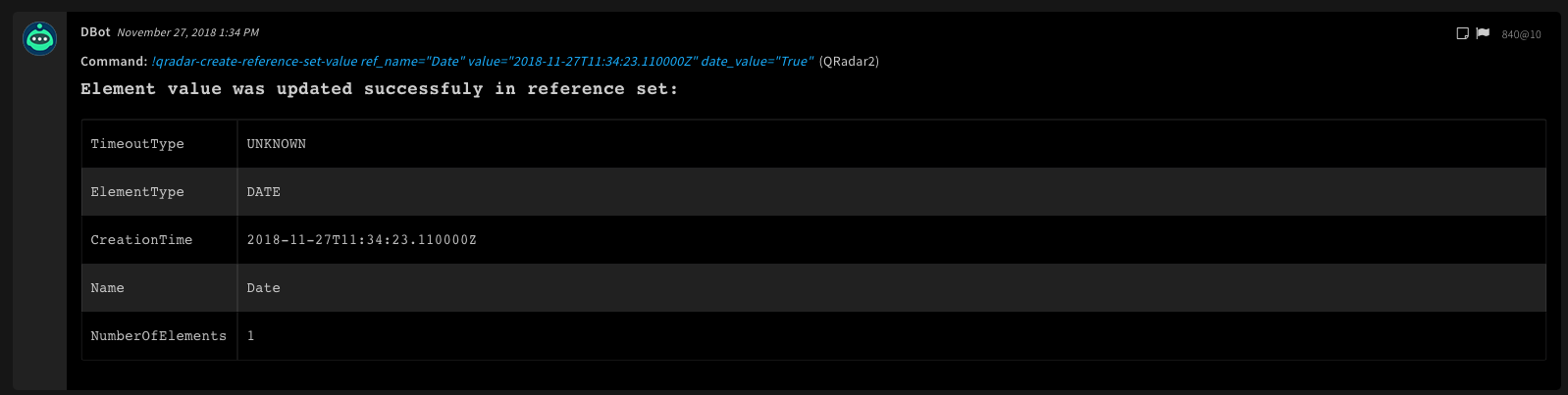Click the NumberOfElements value 1
This screenshot has height=395, width=1568.
click(x=251, y=336)
